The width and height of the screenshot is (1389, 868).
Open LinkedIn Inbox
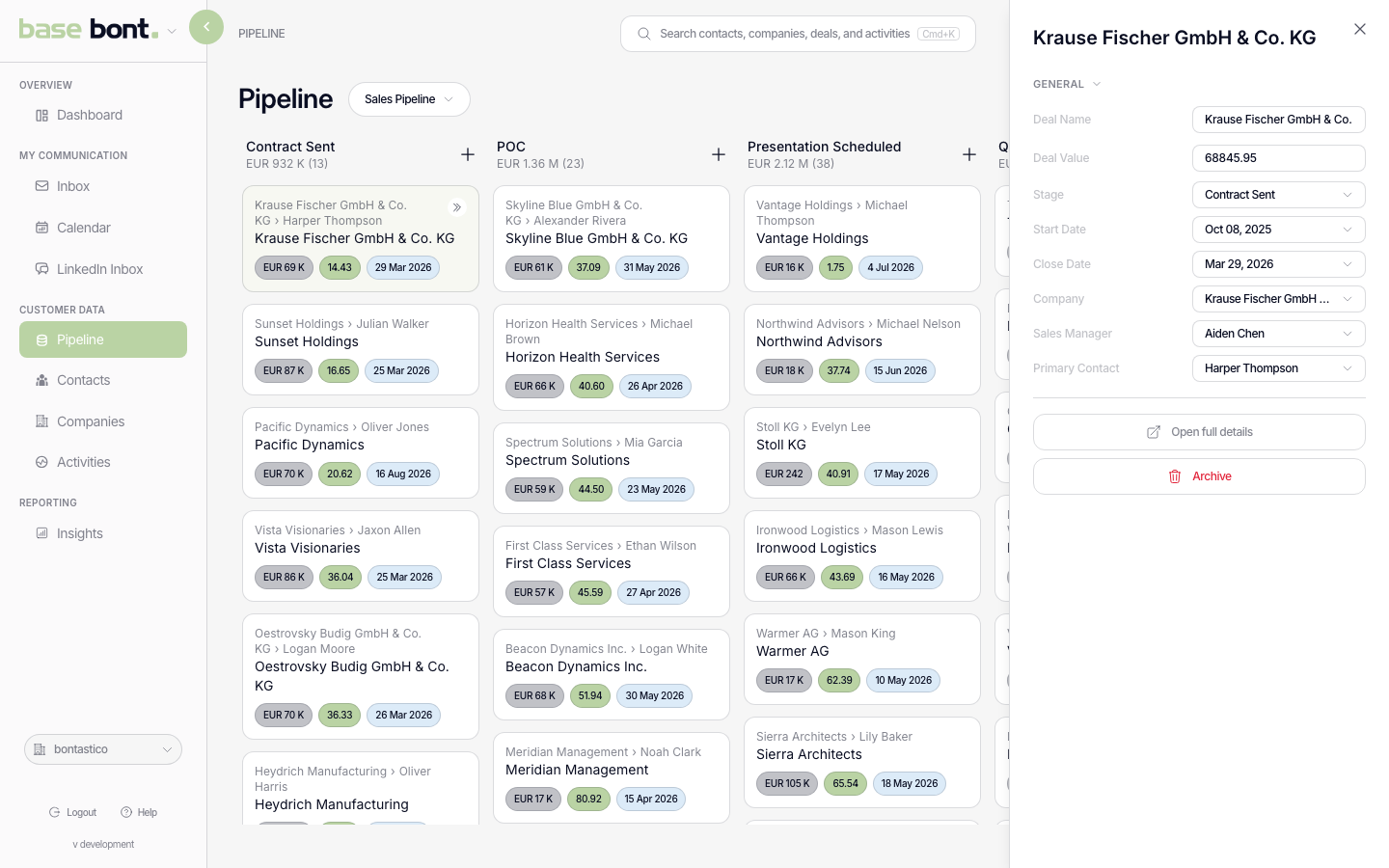point(103,269)
